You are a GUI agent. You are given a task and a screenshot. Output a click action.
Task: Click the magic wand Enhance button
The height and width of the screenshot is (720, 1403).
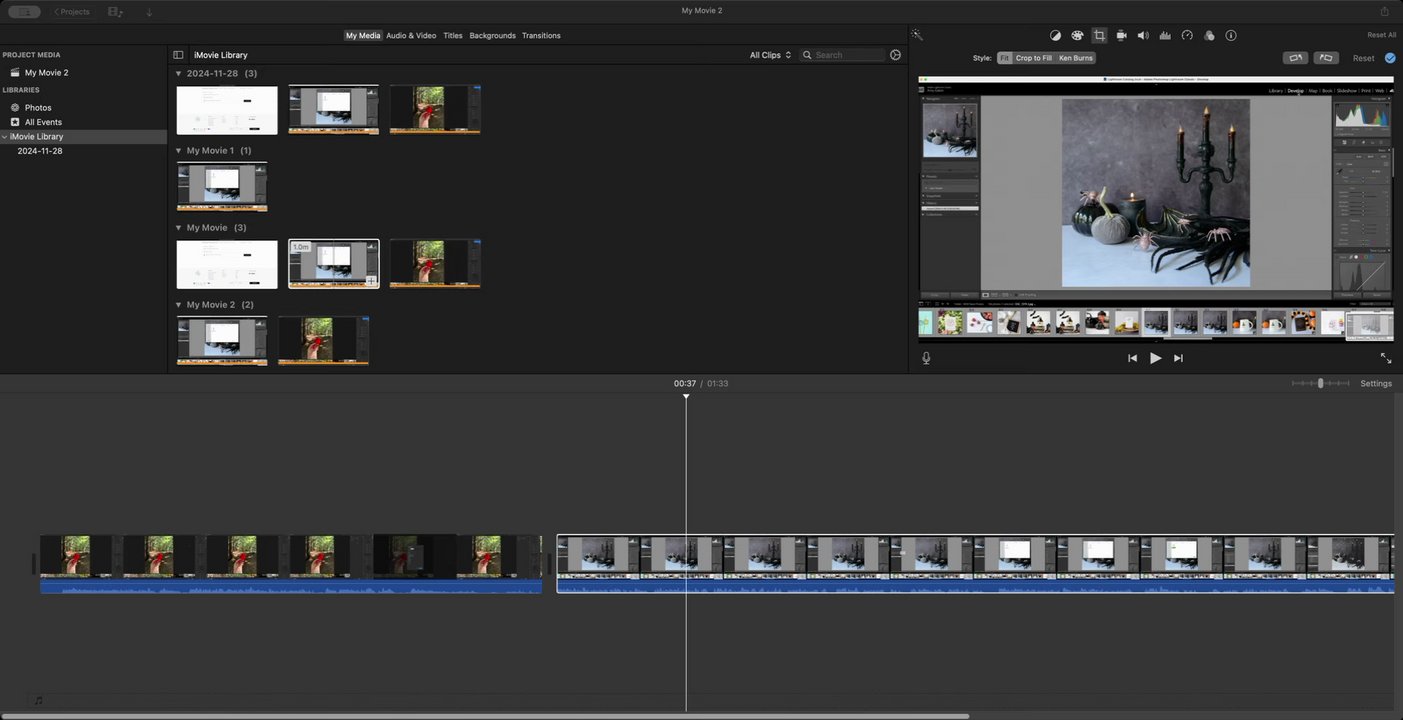(917, 35)
